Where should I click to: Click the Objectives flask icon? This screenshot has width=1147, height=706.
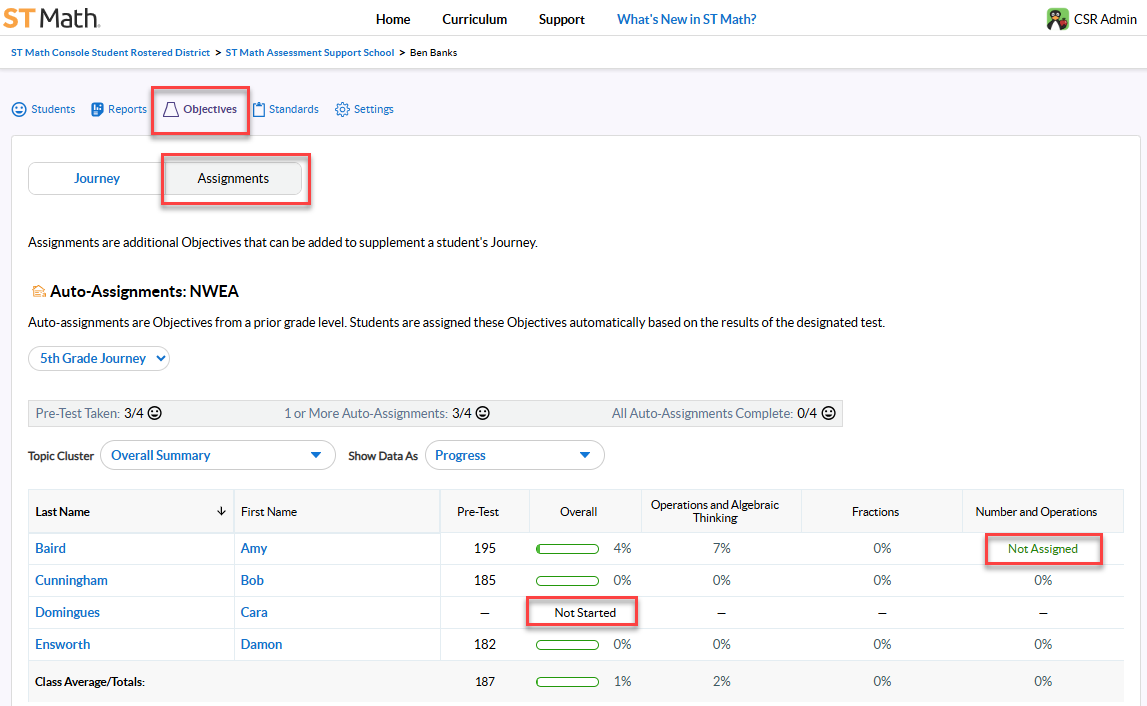pyautogui.click(x=171, y=109)
